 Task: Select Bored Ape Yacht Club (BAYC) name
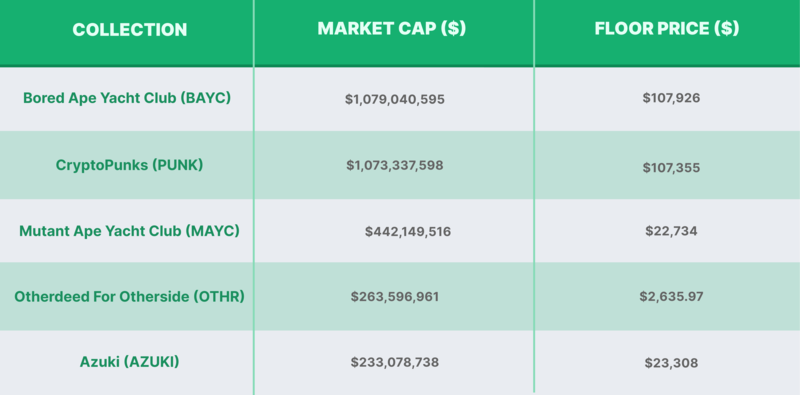127,97
